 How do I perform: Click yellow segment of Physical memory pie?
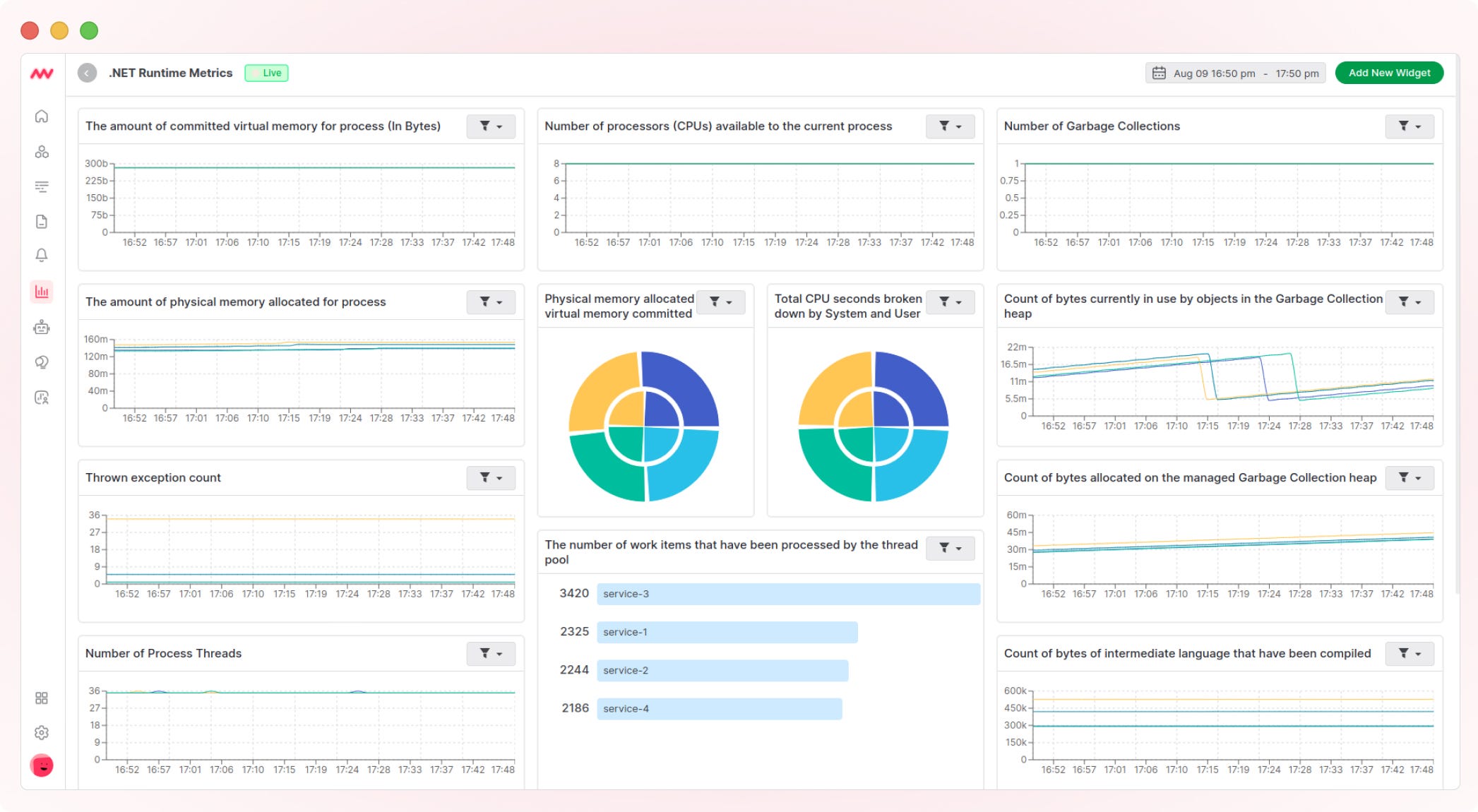pyautogui.click(x=597, y=388)
